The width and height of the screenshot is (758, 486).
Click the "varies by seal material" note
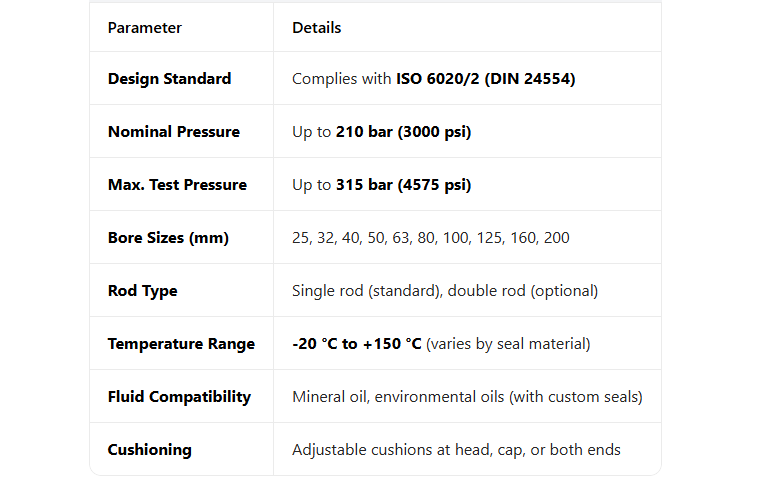pos(508,344)
